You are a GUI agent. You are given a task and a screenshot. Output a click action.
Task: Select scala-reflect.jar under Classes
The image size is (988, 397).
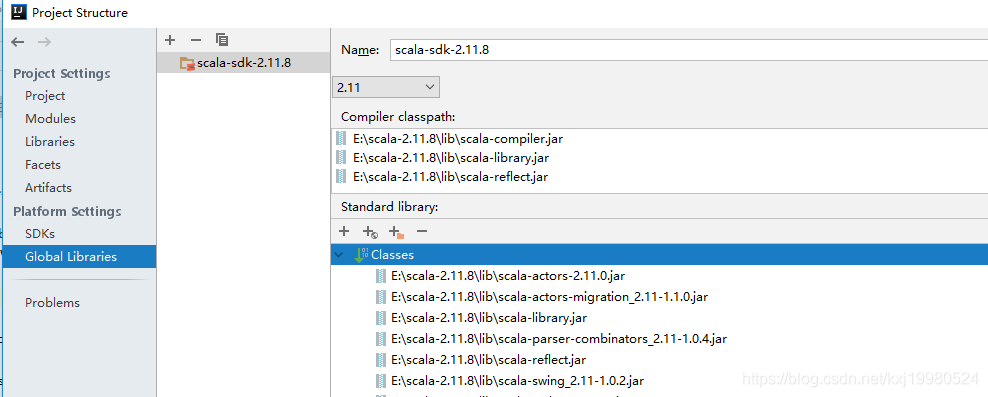tap(488, 360)
